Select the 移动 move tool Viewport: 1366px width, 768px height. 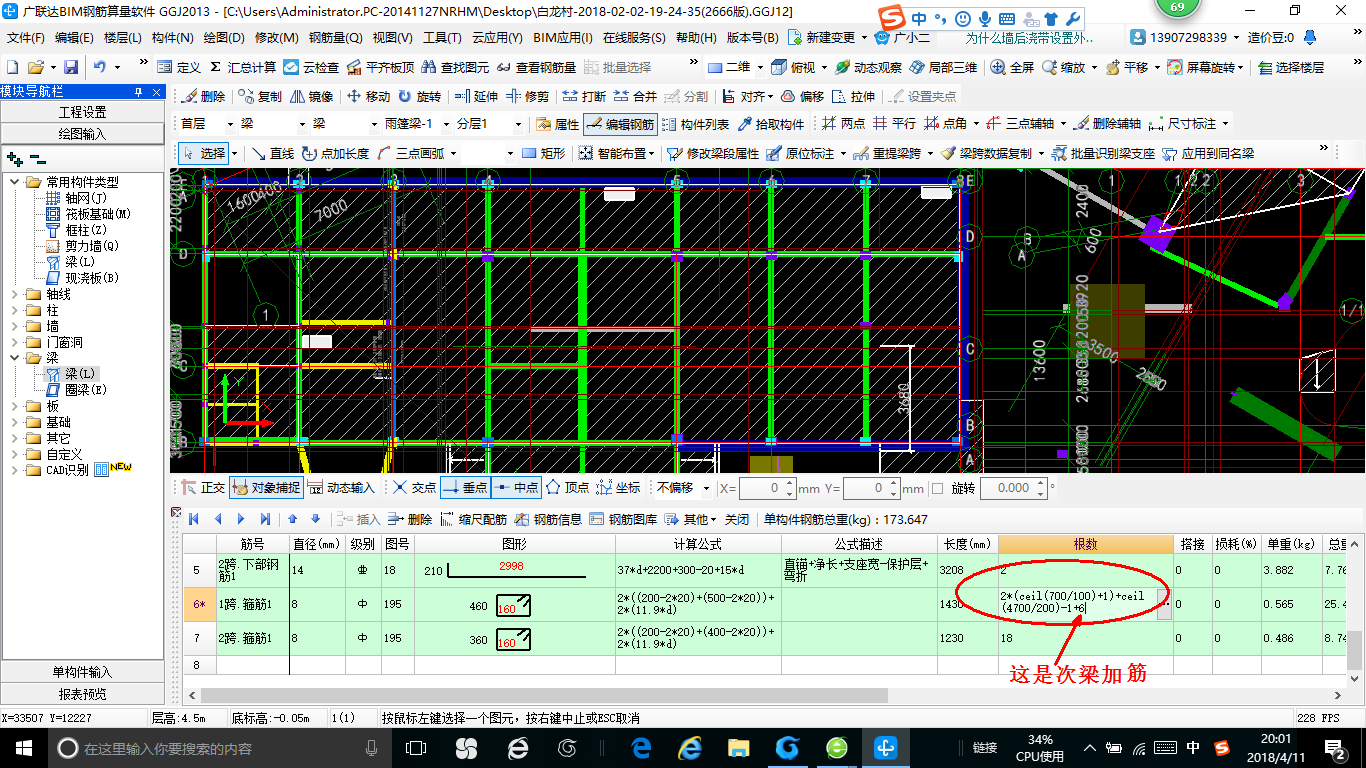[x=368, y=96]
